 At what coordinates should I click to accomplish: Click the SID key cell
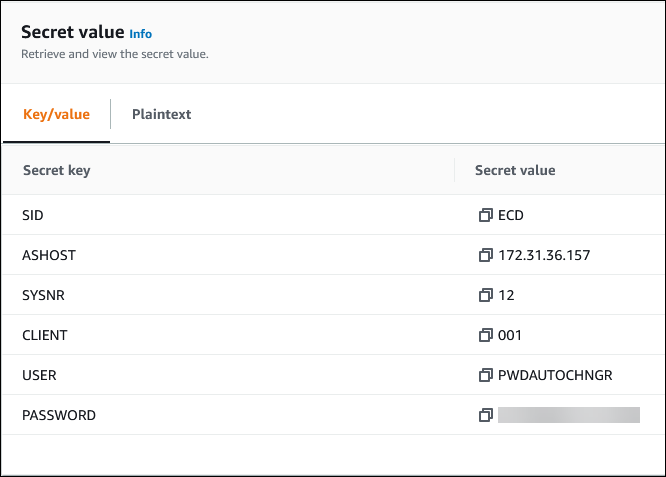pos(34,215)
